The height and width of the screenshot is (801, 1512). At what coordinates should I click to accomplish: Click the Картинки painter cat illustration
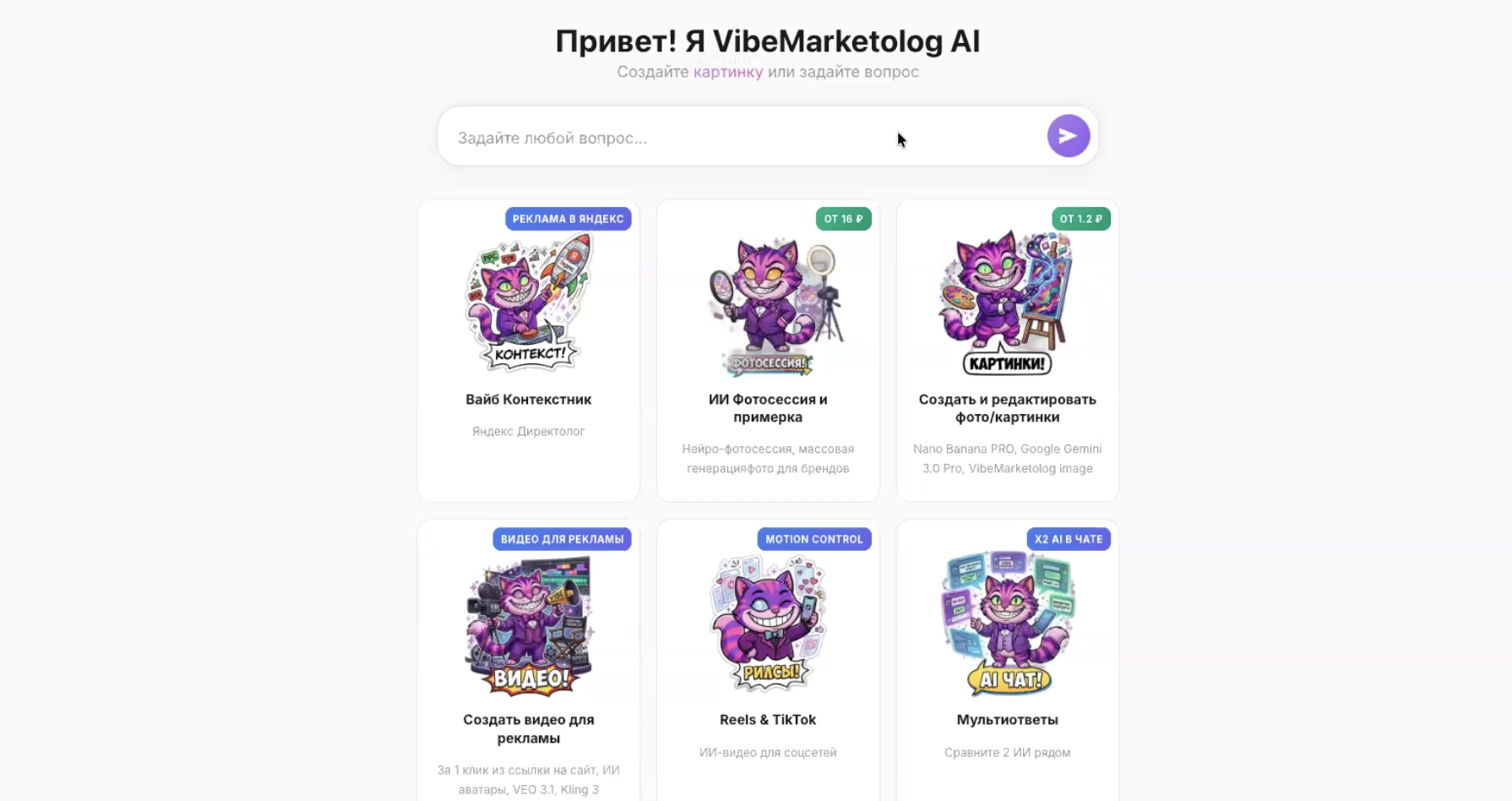(x=1007, y=302)
